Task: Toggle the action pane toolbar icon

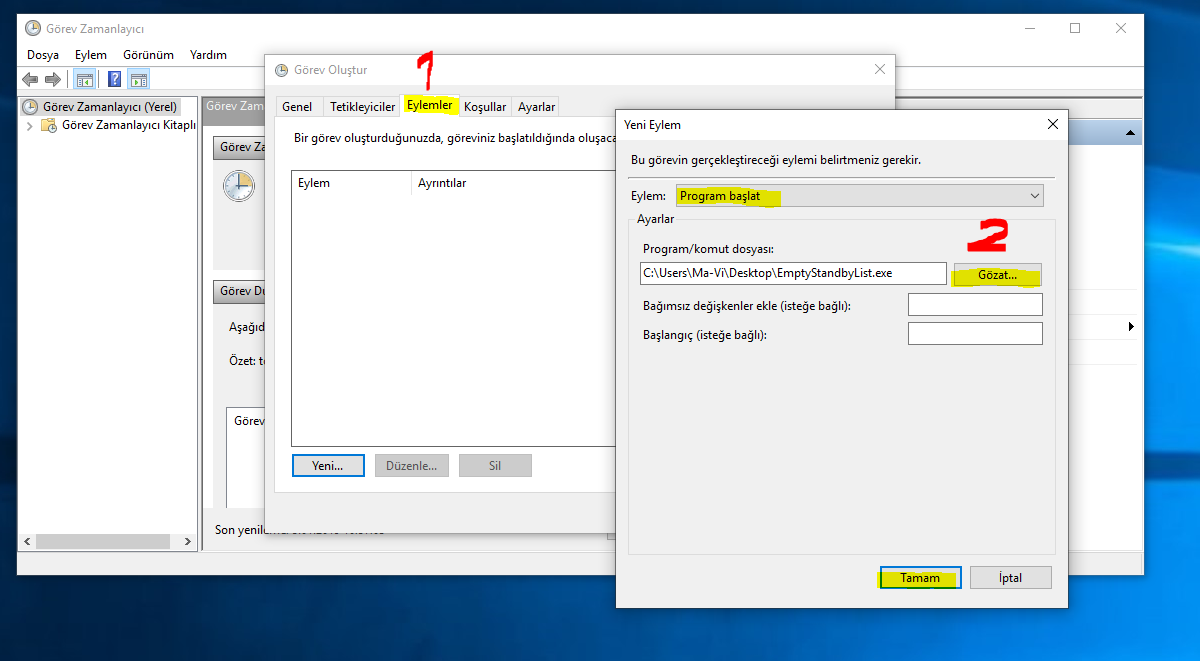Action: pos(139,79)
